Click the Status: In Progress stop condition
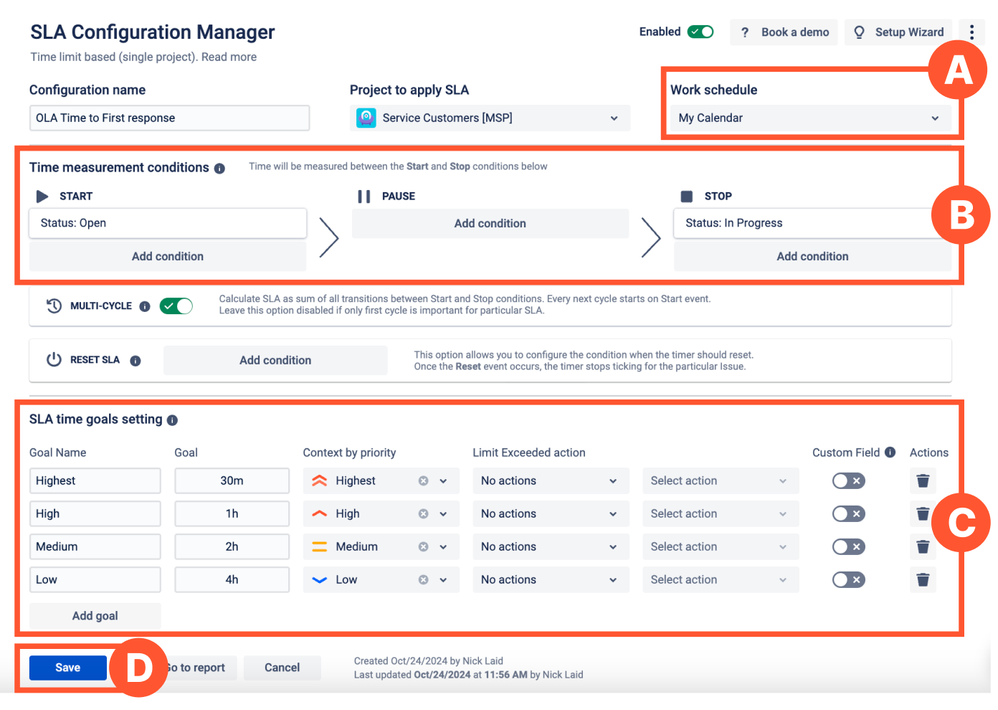This screenshot has width=998, height=710. tap(812, 223)
